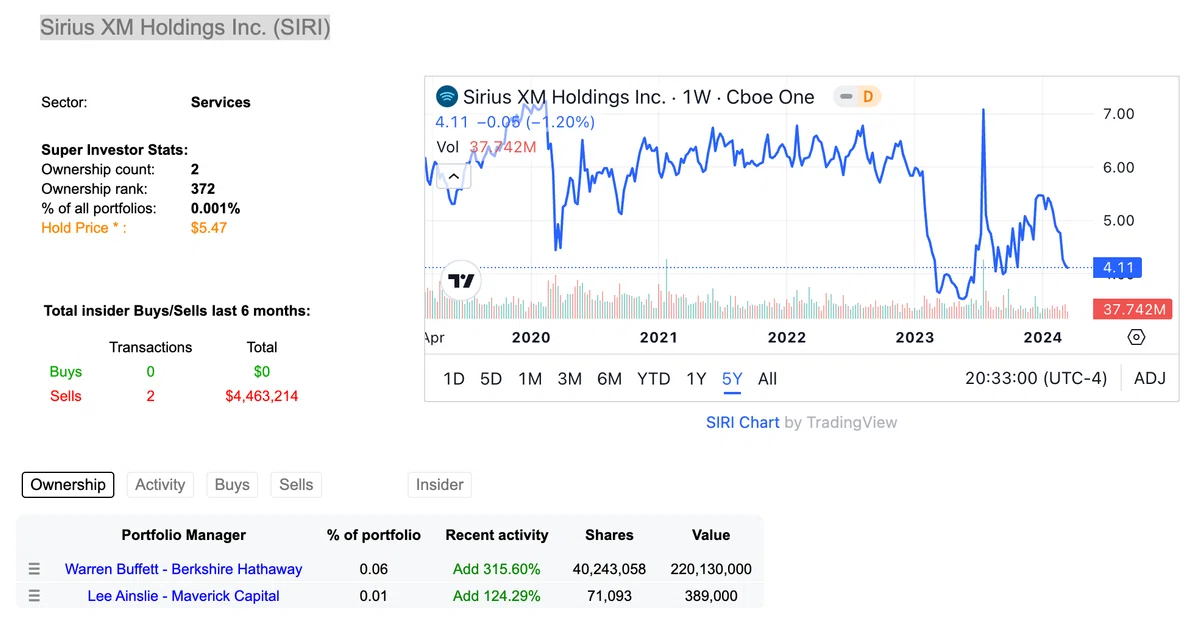Click the hamburger icon beside Warren Buffett row
This screenshot has height=618, width=1200.
click(x=34, y=569)
